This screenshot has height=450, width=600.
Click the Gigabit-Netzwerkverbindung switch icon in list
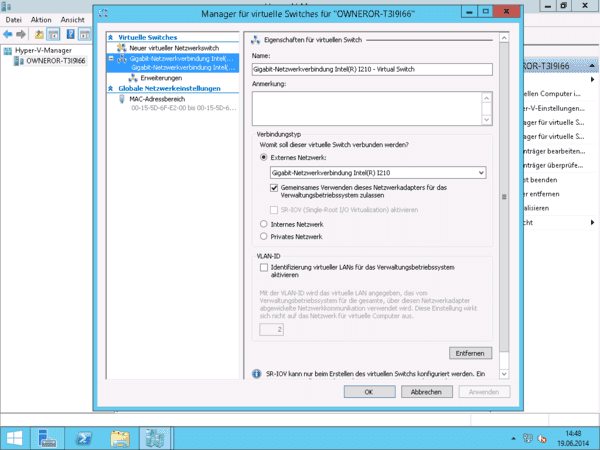tap(122, 59)
